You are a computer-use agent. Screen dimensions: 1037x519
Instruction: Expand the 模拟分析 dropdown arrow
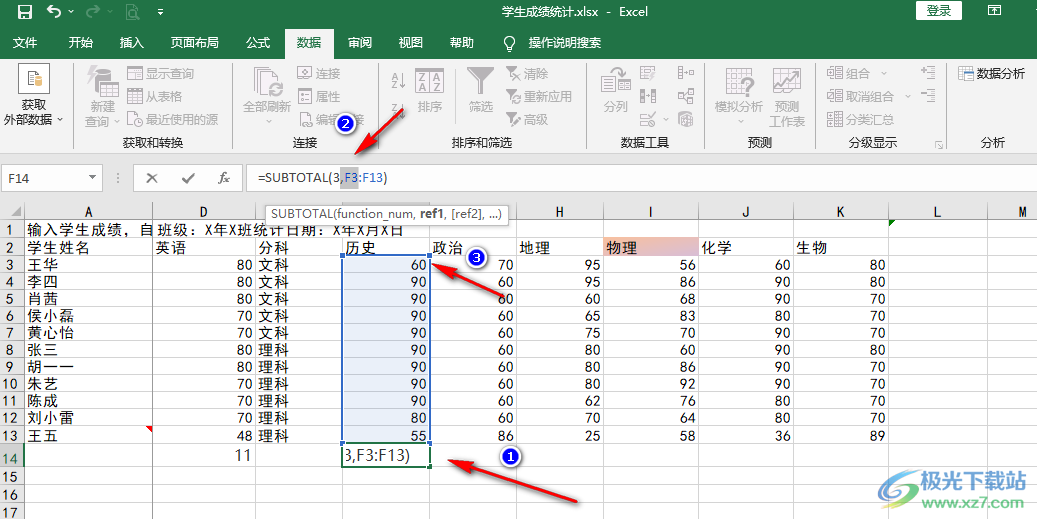739,122
